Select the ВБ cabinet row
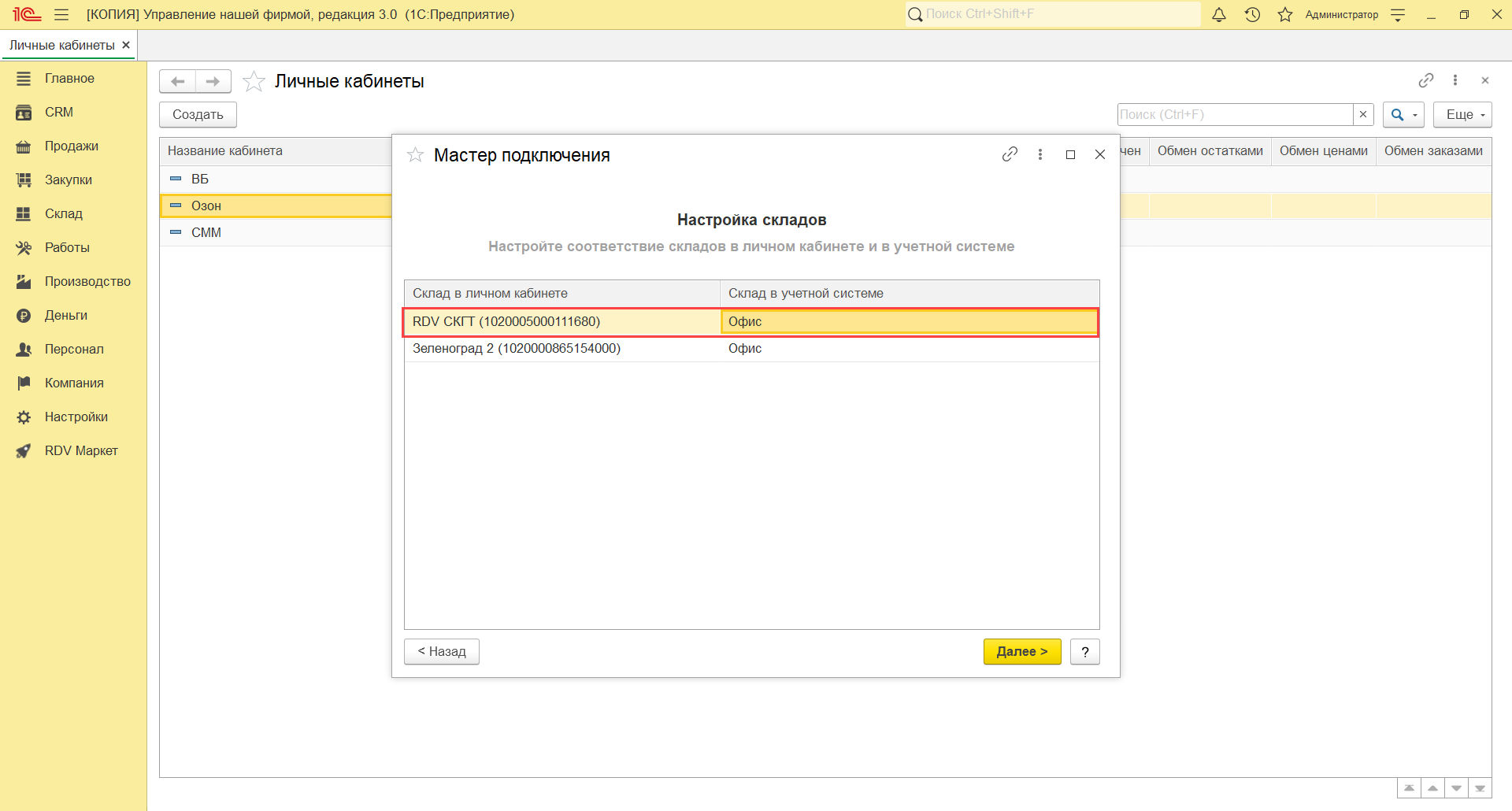The height and width of the screenshot is (811, 1512). pos(276,179)
